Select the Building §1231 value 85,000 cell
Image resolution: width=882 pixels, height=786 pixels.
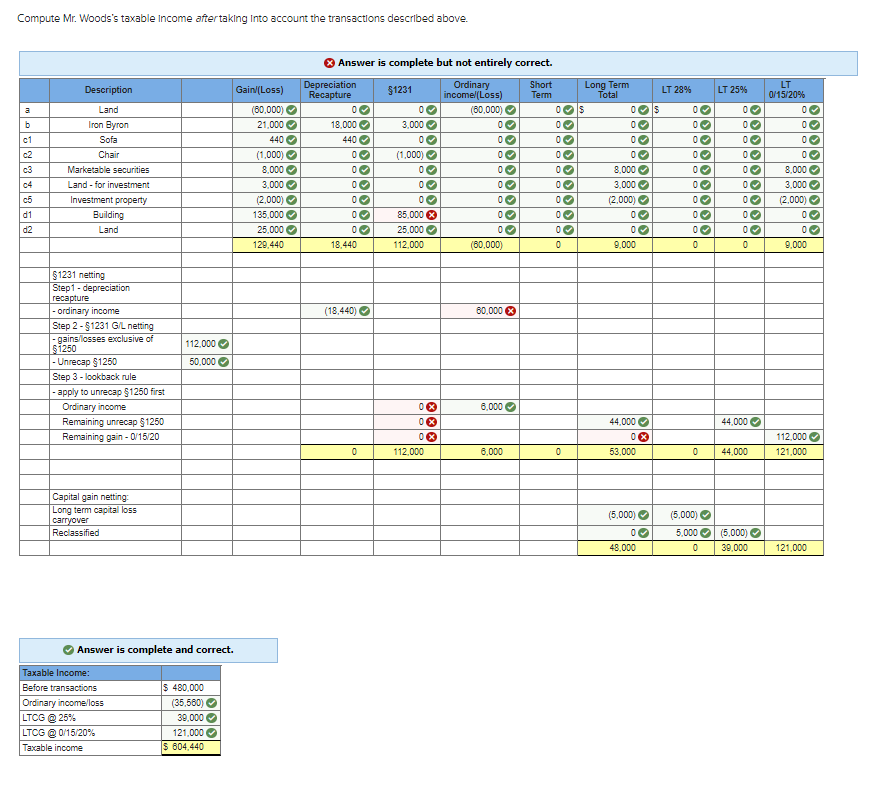click(407, 215)
